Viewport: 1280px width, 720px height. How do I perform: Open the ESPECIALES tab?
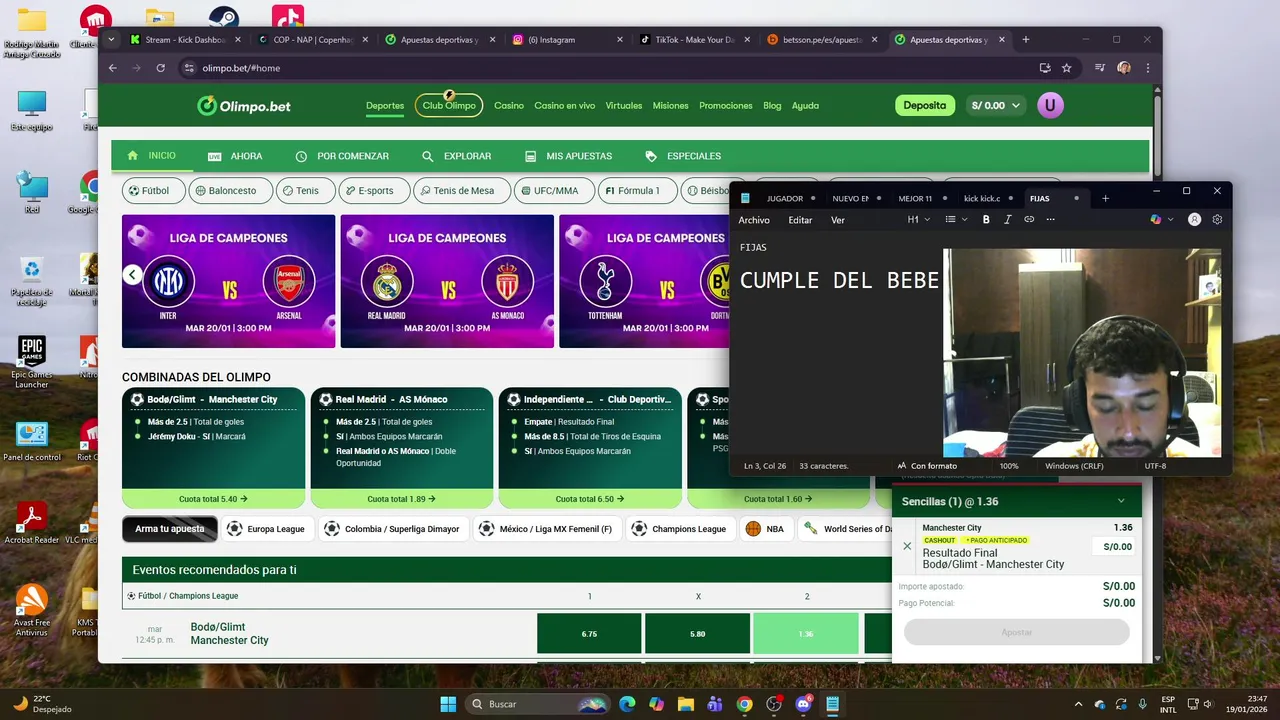[683, 156]
